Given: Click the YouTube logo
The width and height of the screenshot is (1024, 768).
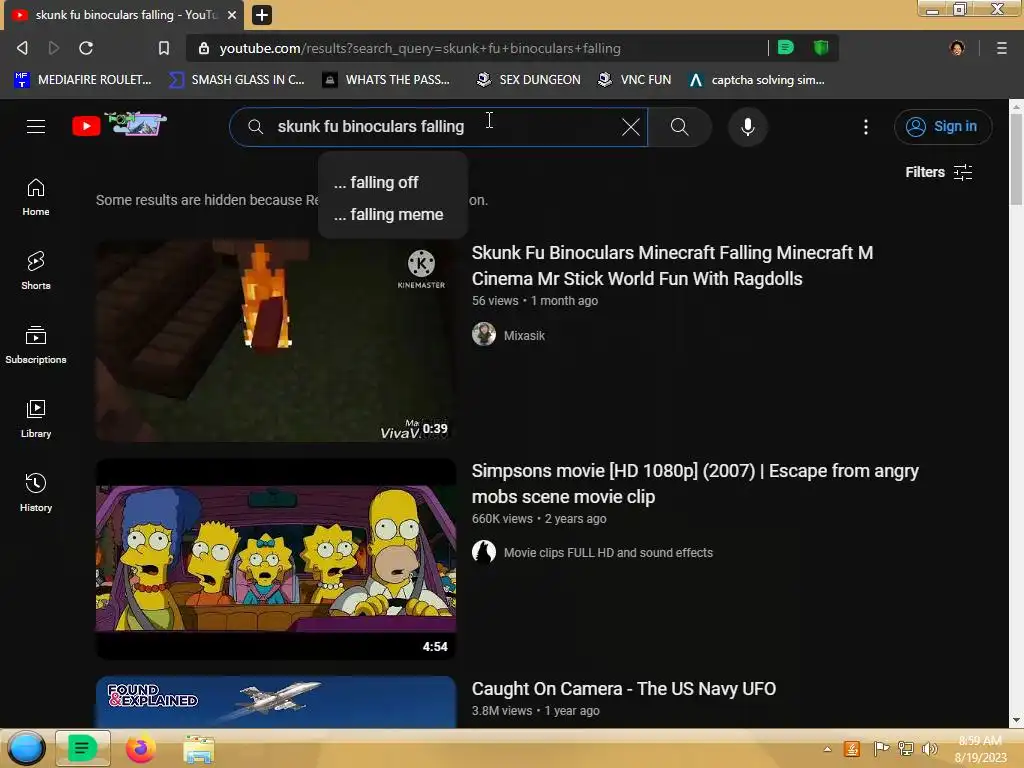Looking at the screenshot, I should click(119, 124).
